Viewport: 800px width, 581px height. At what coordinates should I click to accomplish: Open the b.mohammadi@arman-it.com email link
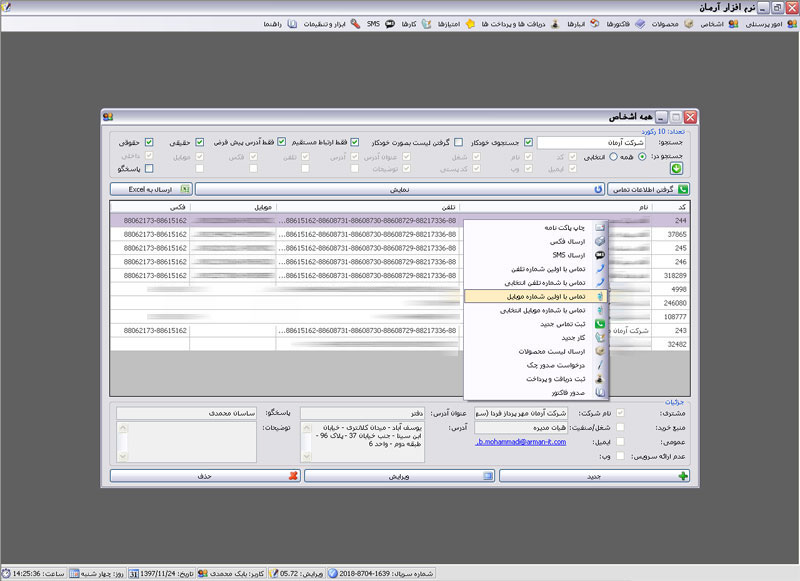click(x=520, y=442)
